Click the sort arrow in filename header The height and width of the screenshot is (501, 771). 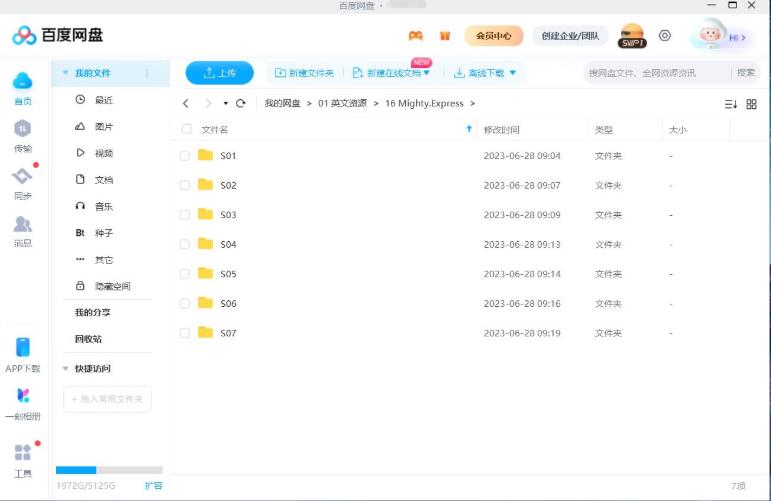click(x=469, y=129)
